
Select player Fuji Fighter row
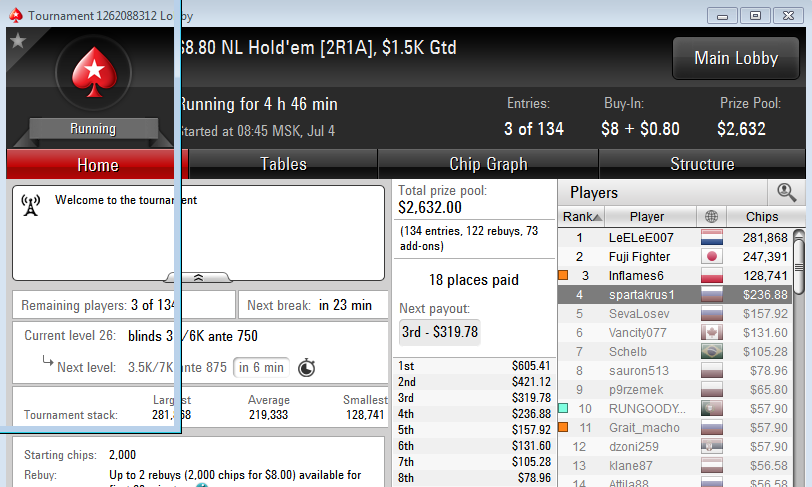tap(674, 256)
